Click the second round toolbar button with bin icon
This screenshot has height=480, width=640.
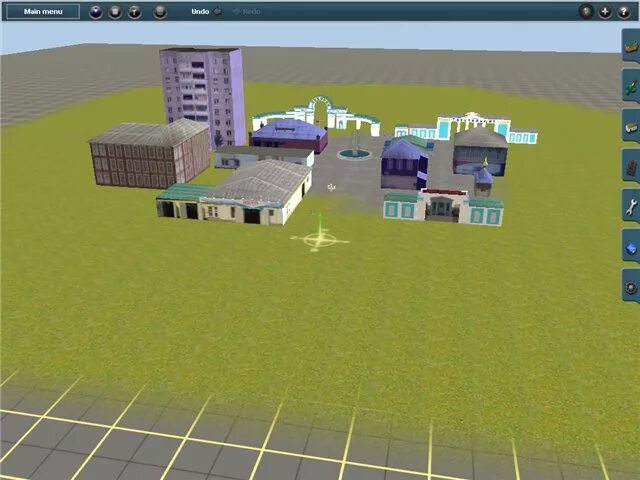(115, 12)
